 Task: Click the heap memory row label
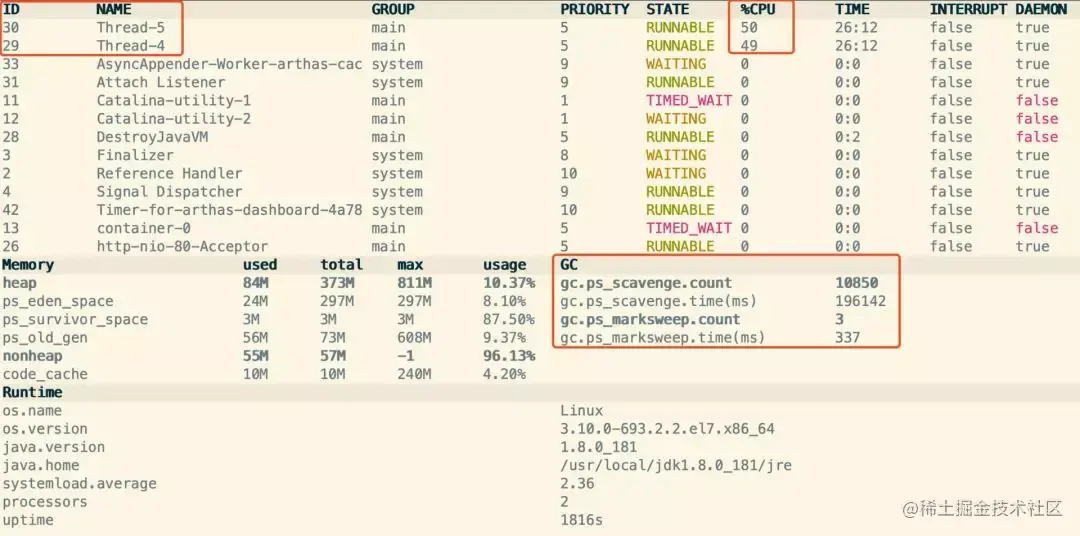click(19, 283)
